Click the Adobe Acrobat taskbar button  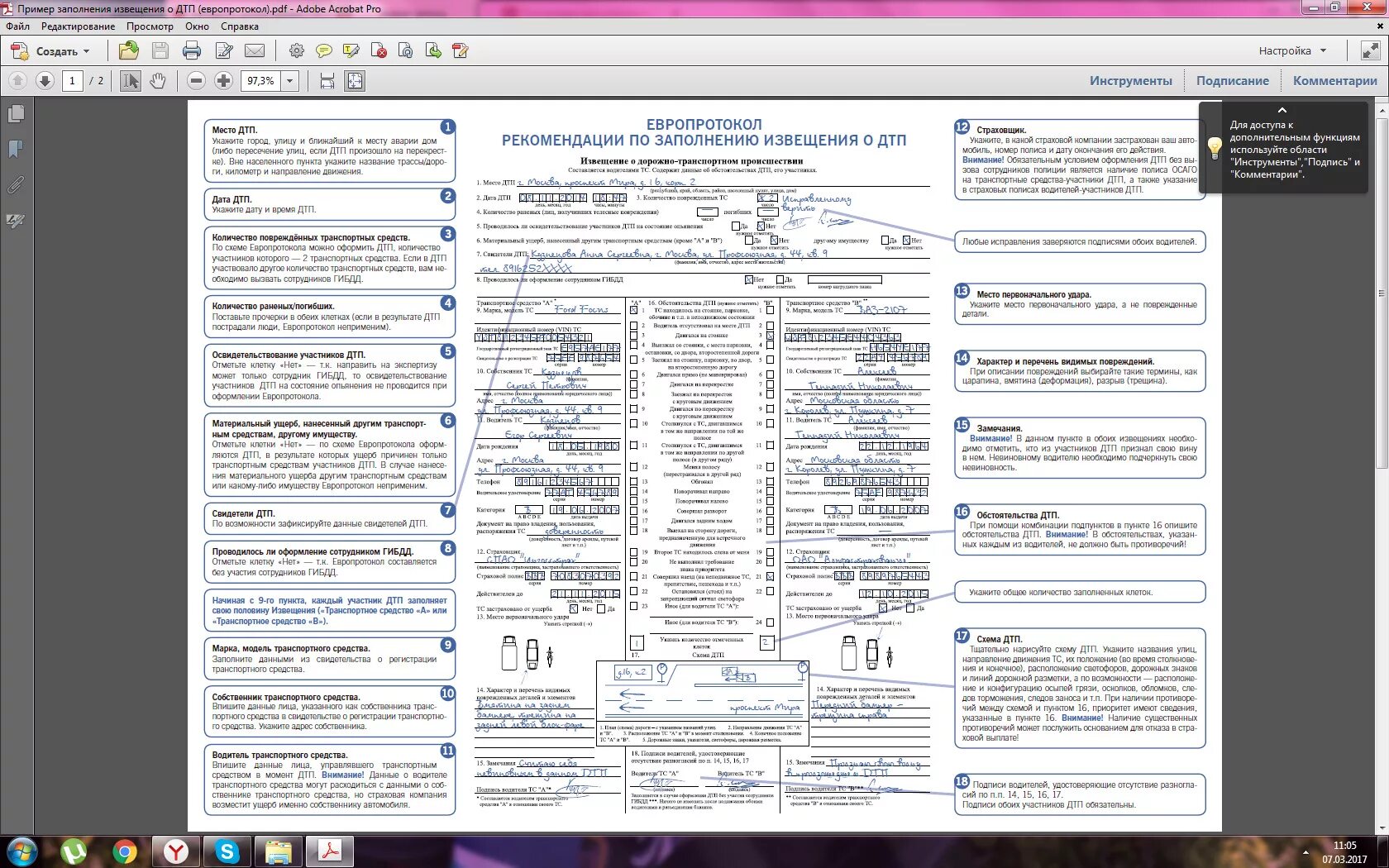[331, 851]
